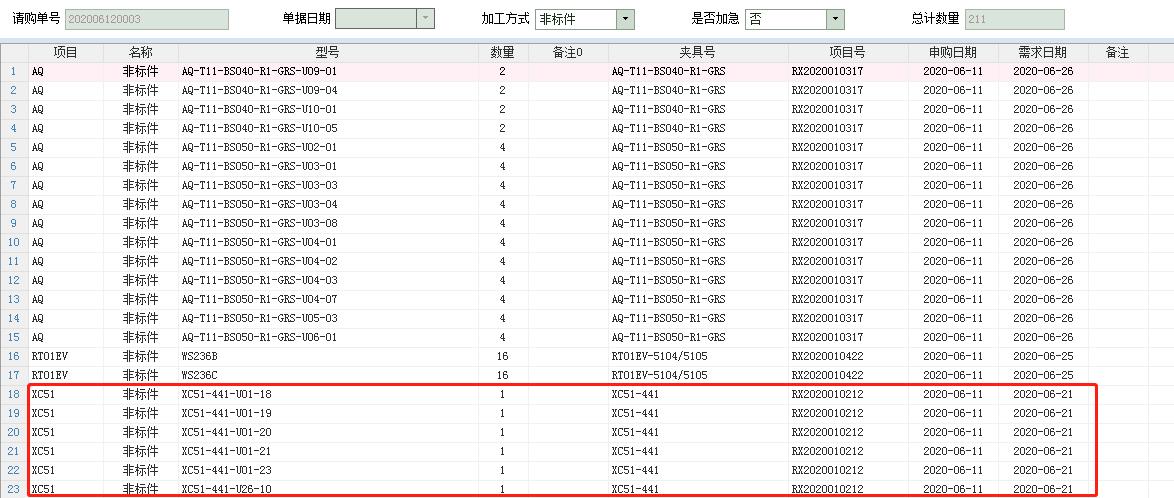Select the 需求日期 column header
1174x498 pixels.
(x=1042, y=53)
